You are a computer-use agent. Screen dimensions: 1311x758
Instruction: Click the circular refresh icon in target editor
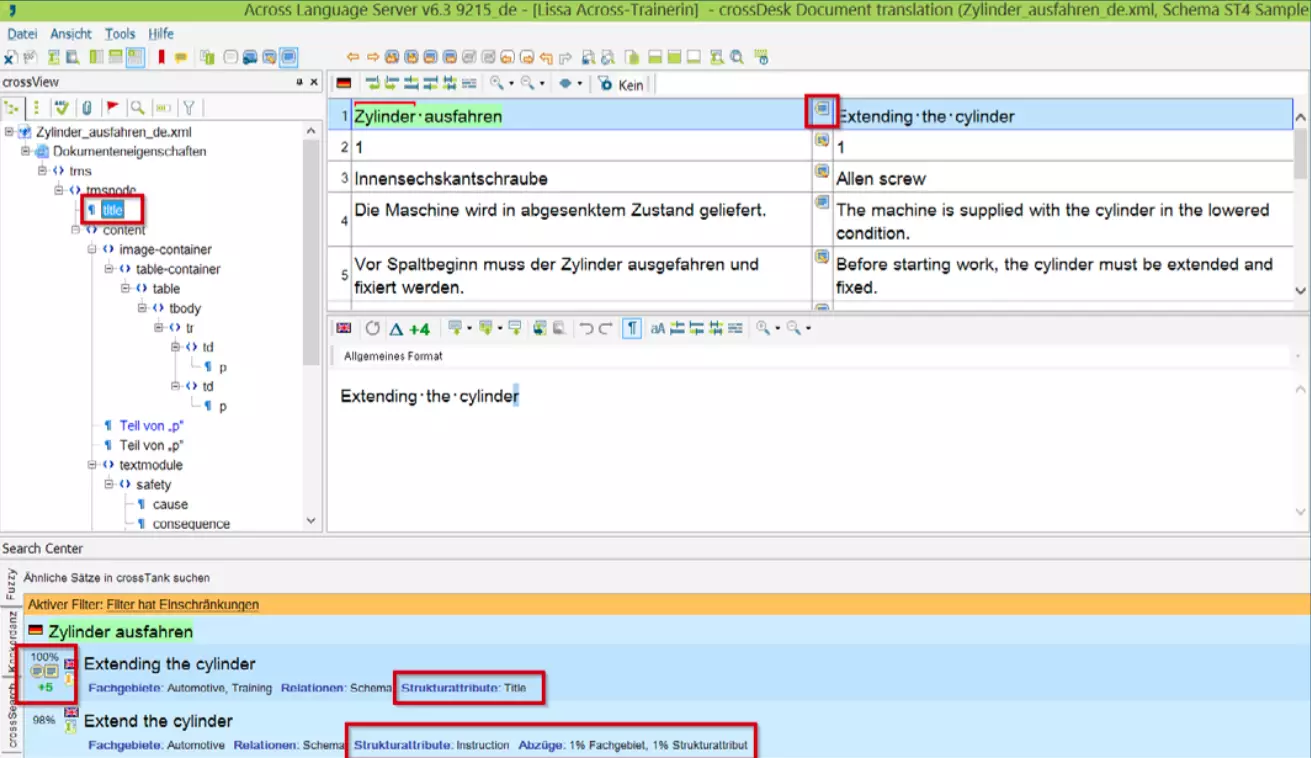(x=372, y=328)
